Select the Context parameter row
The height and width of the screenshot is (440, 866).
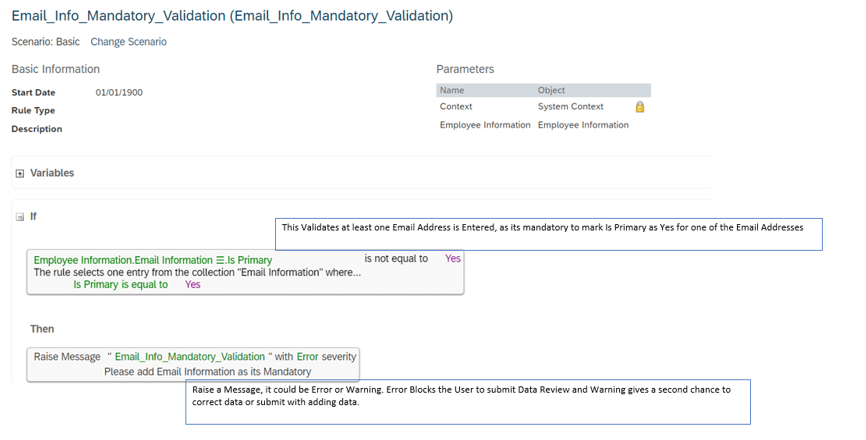click(x=543, y=107)
